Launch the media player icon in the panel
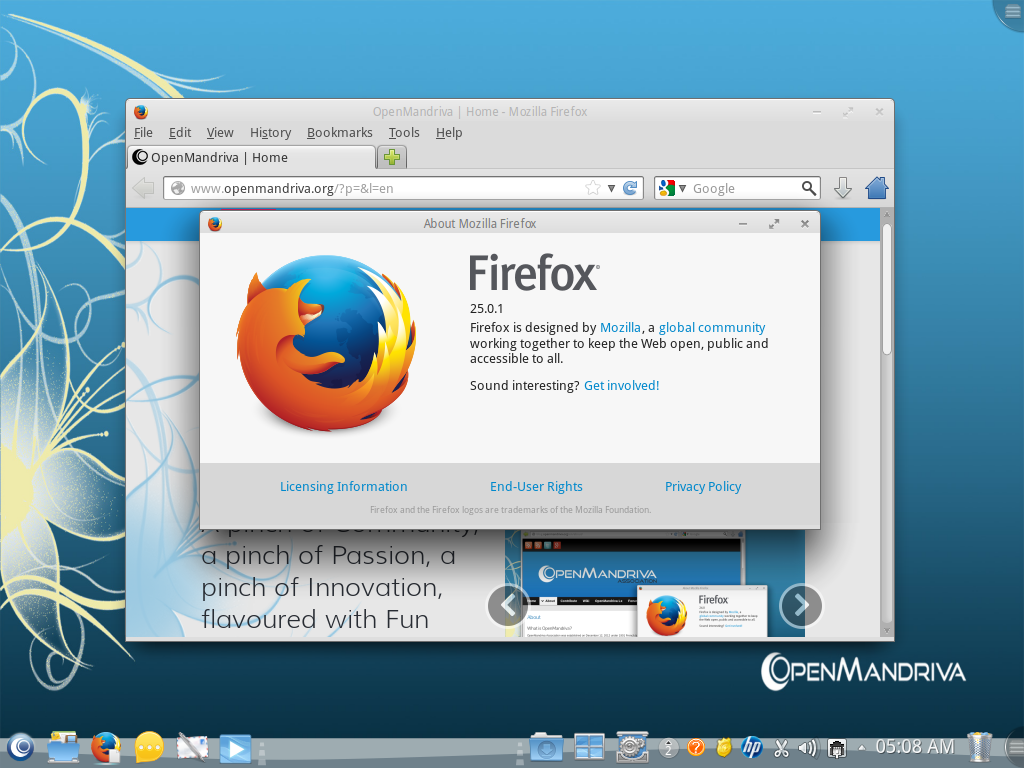 (235, 748)
